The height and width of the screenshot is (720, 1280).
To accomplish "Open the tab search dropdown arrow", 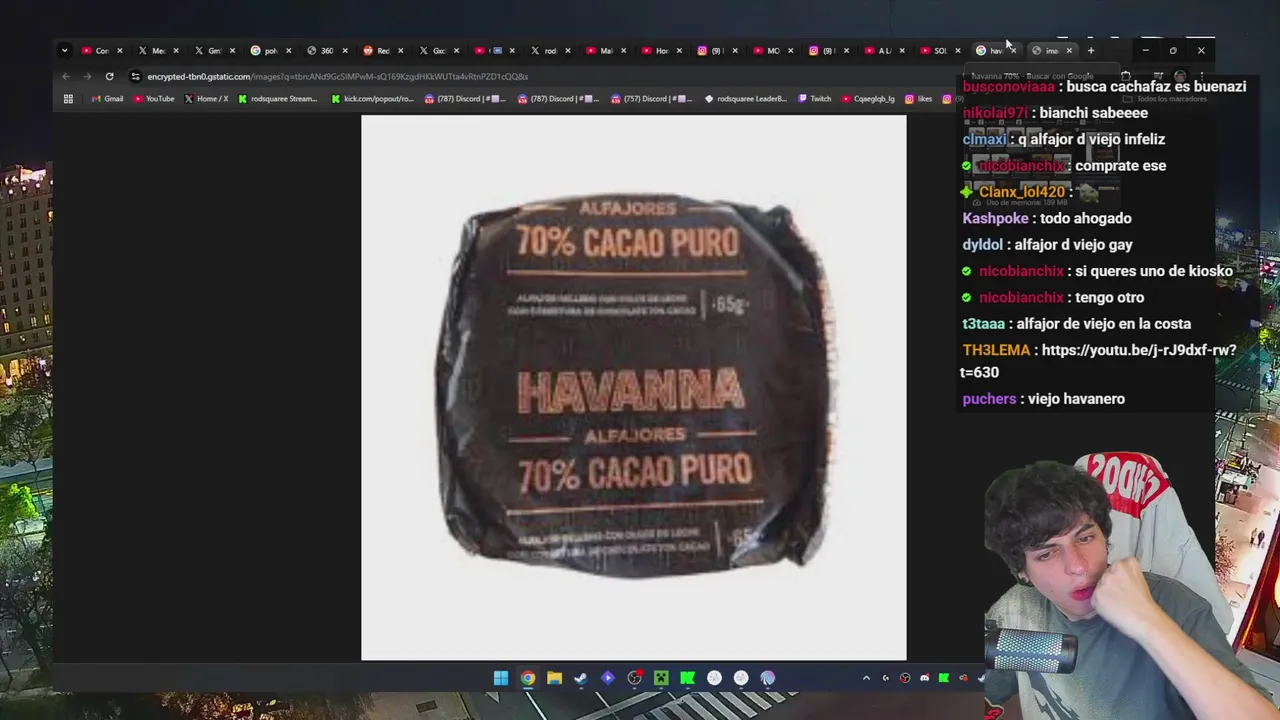I will point(65,50).
